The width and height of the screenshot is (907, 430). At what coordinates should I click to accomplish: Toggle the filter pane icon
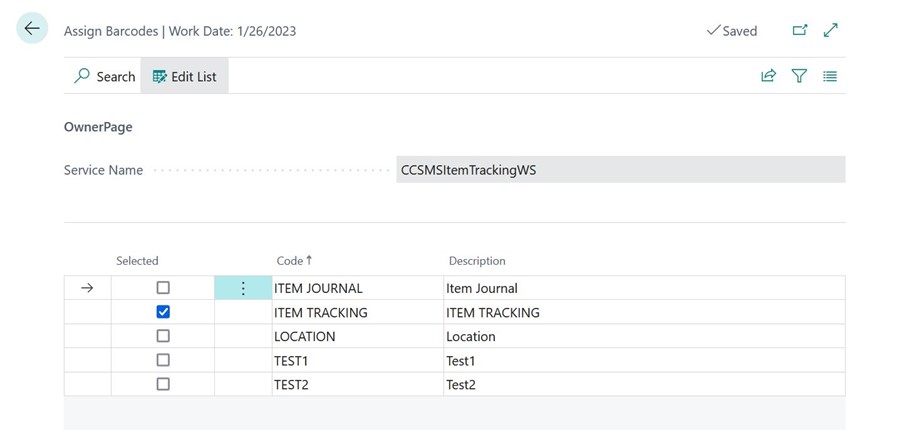pyautogui.click(x=799, y=76)
